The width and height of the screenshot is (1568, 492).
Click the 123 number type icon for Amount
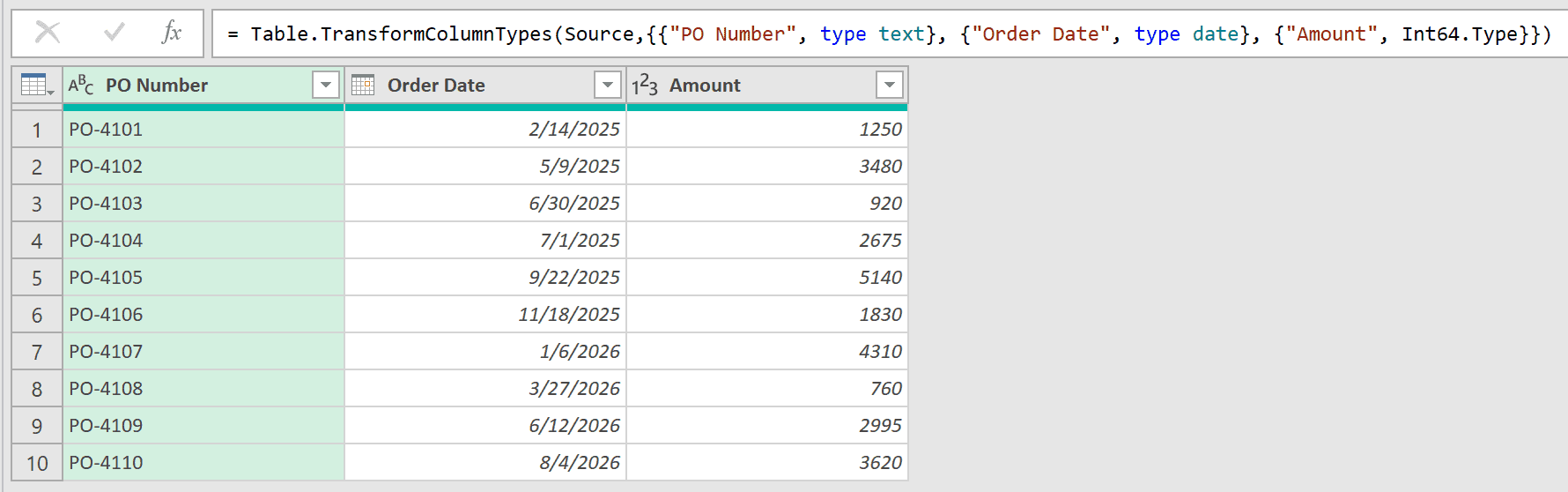point(645,86)
